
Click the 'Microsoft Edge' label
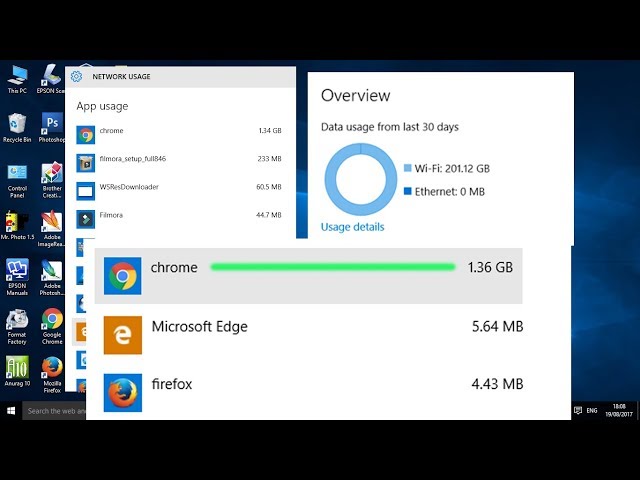(200, 327)
